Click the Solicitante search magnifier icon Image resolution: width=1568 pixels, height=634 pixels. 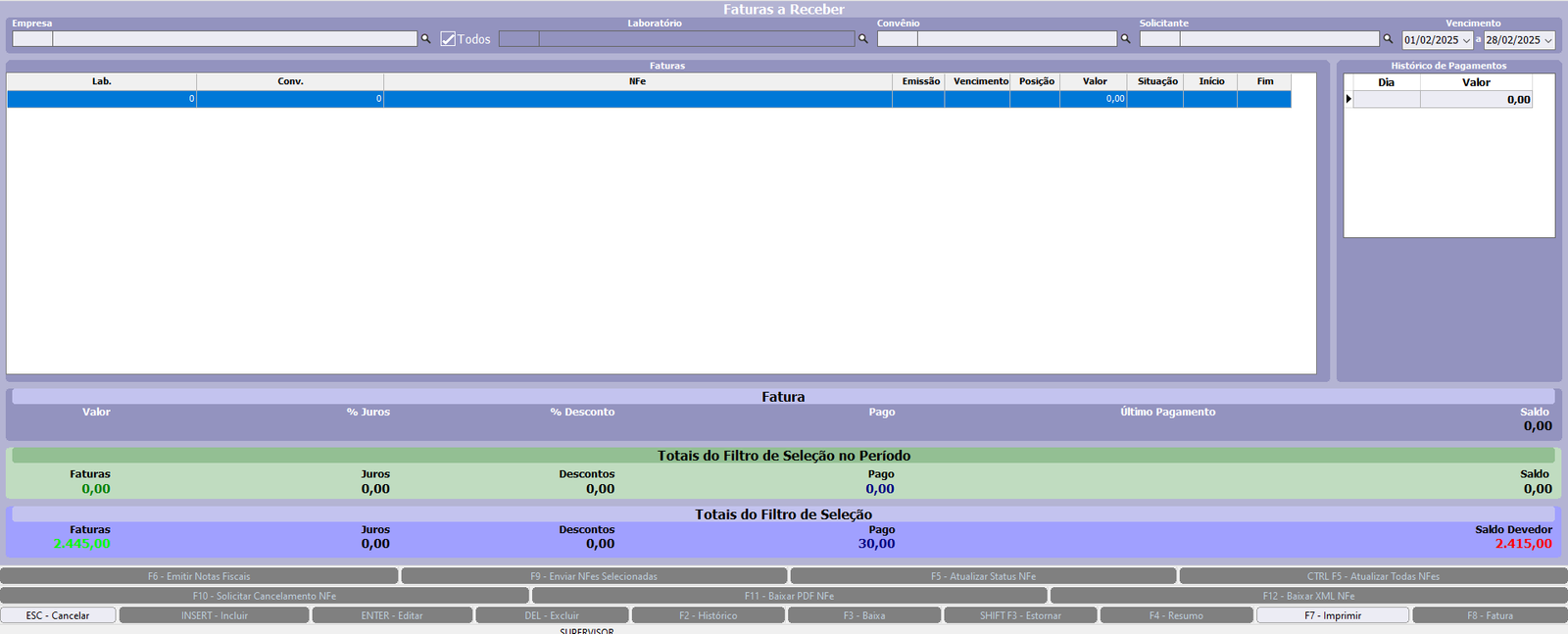click(x=1387, y=39)
